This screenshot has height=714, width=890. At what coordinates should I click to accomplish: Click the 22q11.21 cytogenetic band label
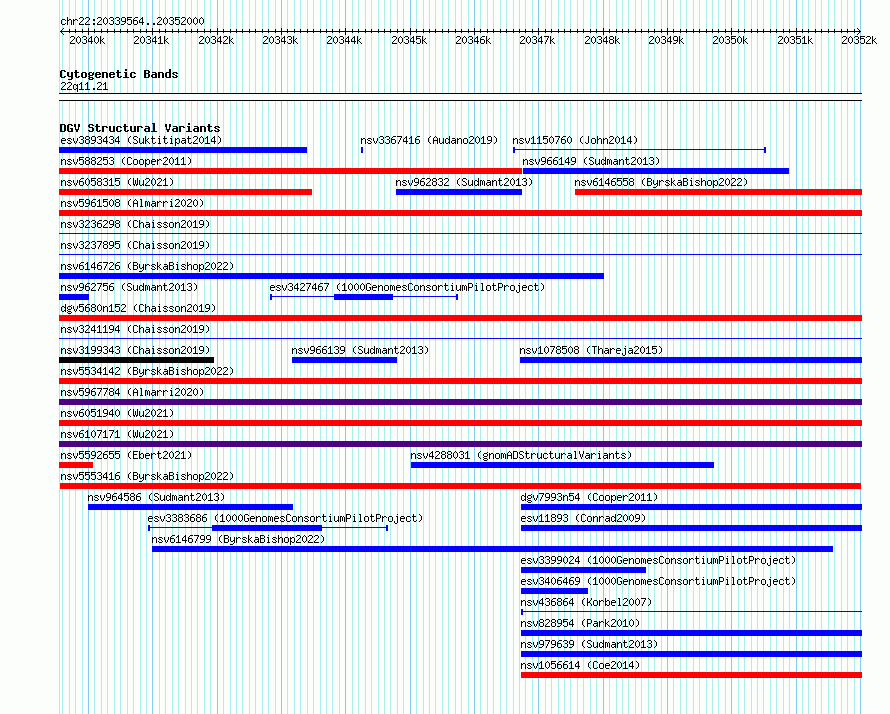tap(84, 86)
